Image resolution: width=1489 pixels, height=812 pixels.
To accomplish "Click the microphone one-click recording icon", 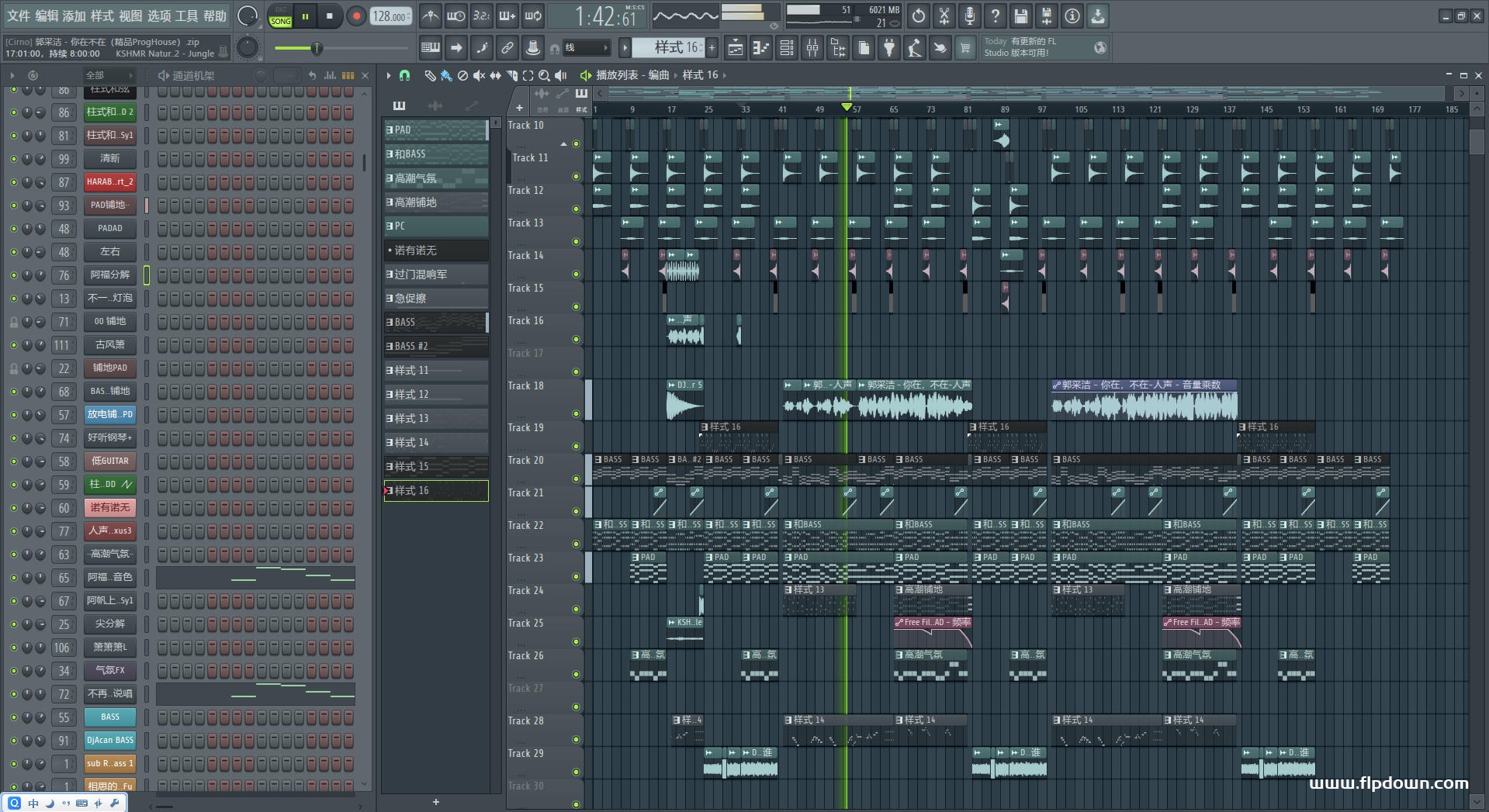I will pyautogui.click(x=969, y=16).
